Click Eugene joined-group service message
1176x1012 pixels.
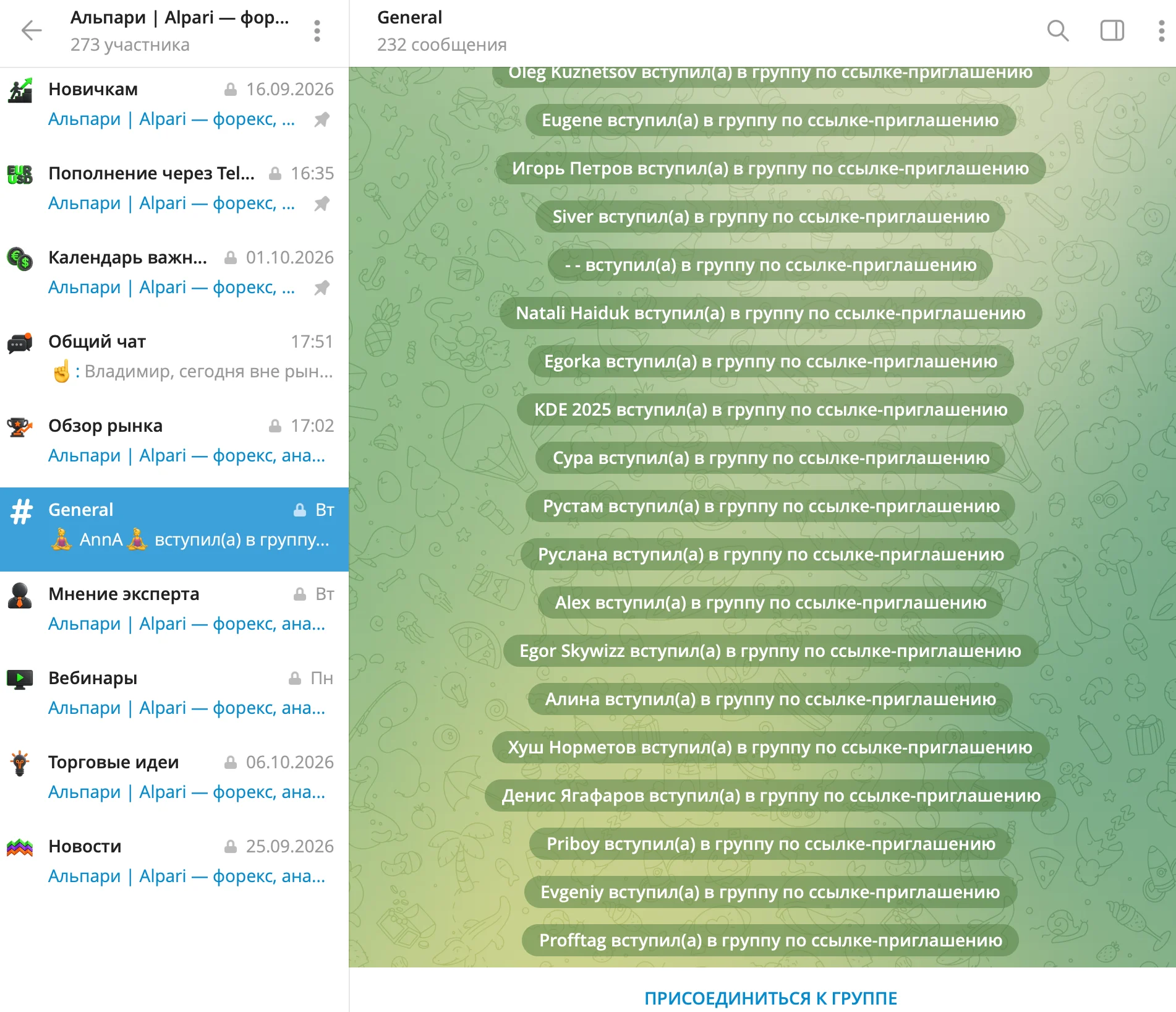770,120
